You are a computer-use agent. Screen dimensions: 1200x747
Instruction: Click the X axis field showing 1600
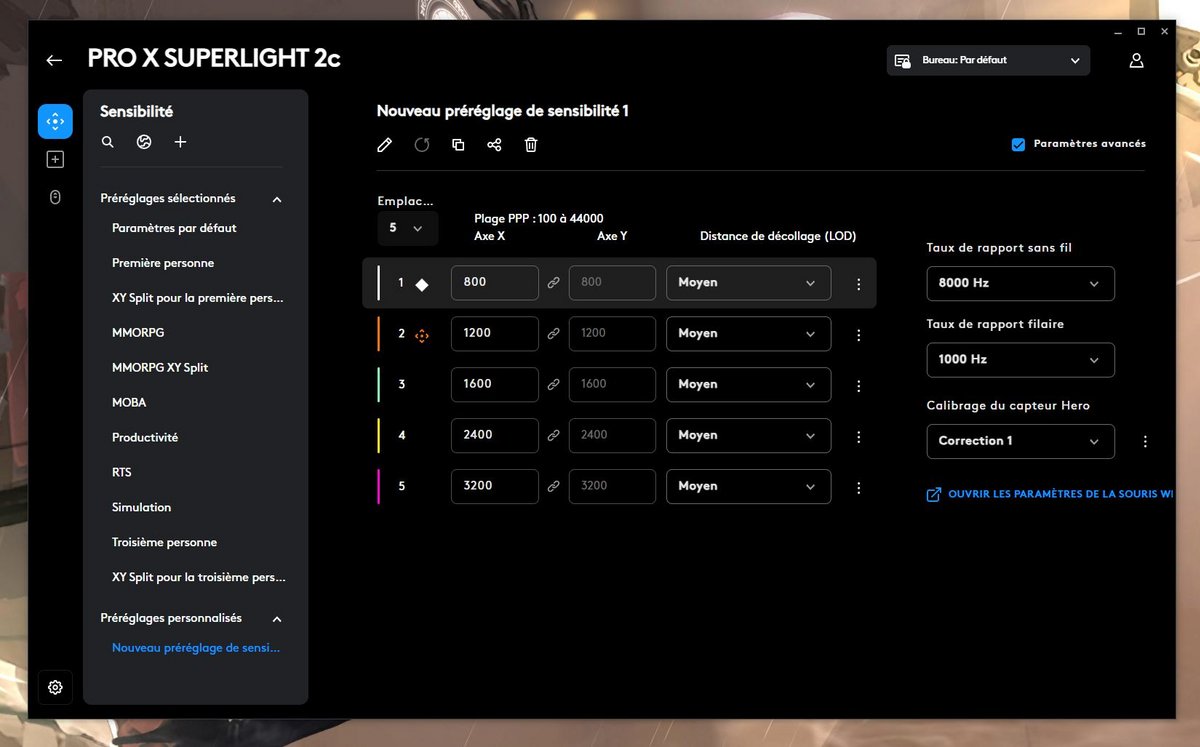click(495, 385)
